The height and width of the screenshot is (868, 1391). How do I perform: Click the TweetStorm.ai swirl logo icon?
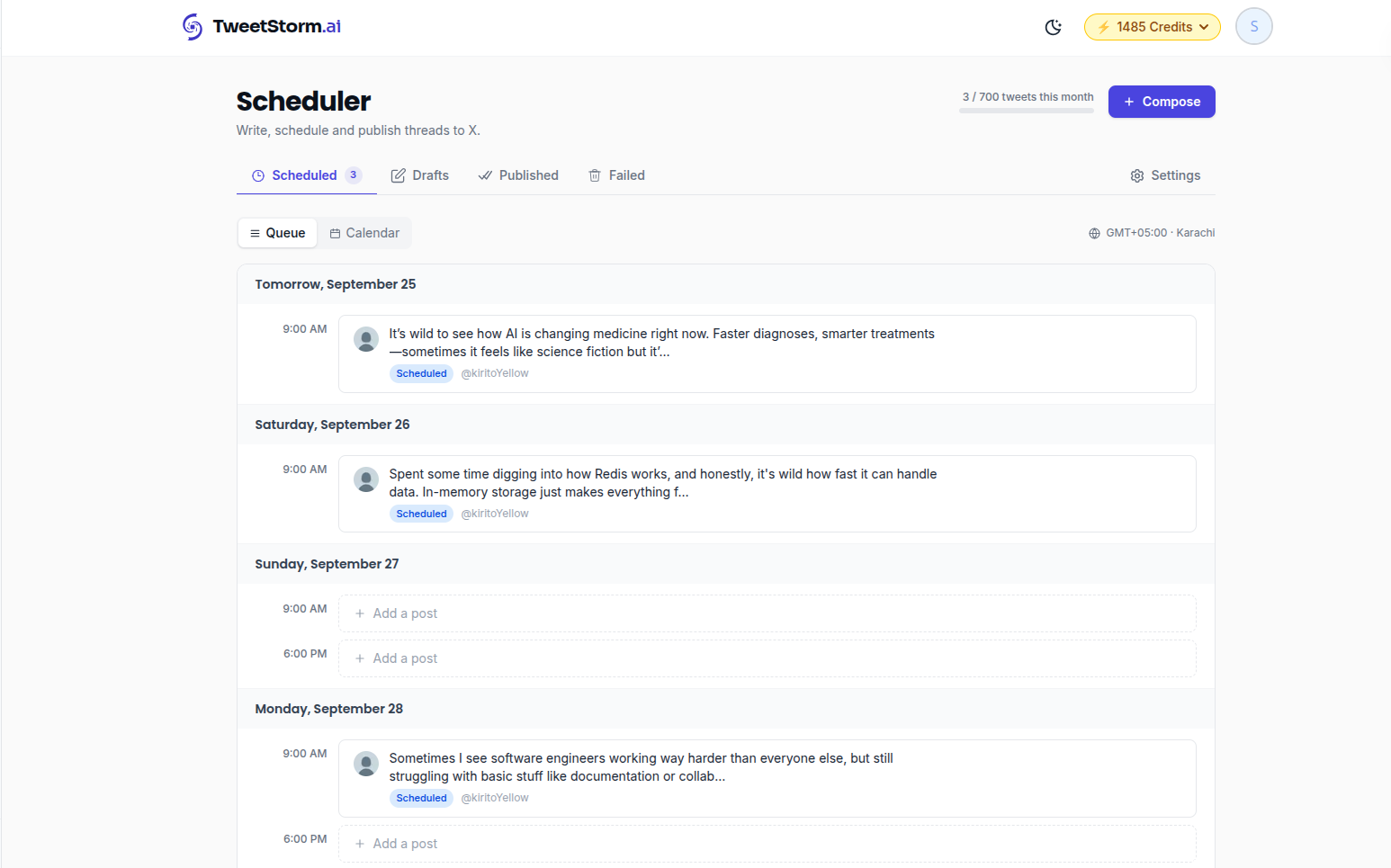(192, 27)
